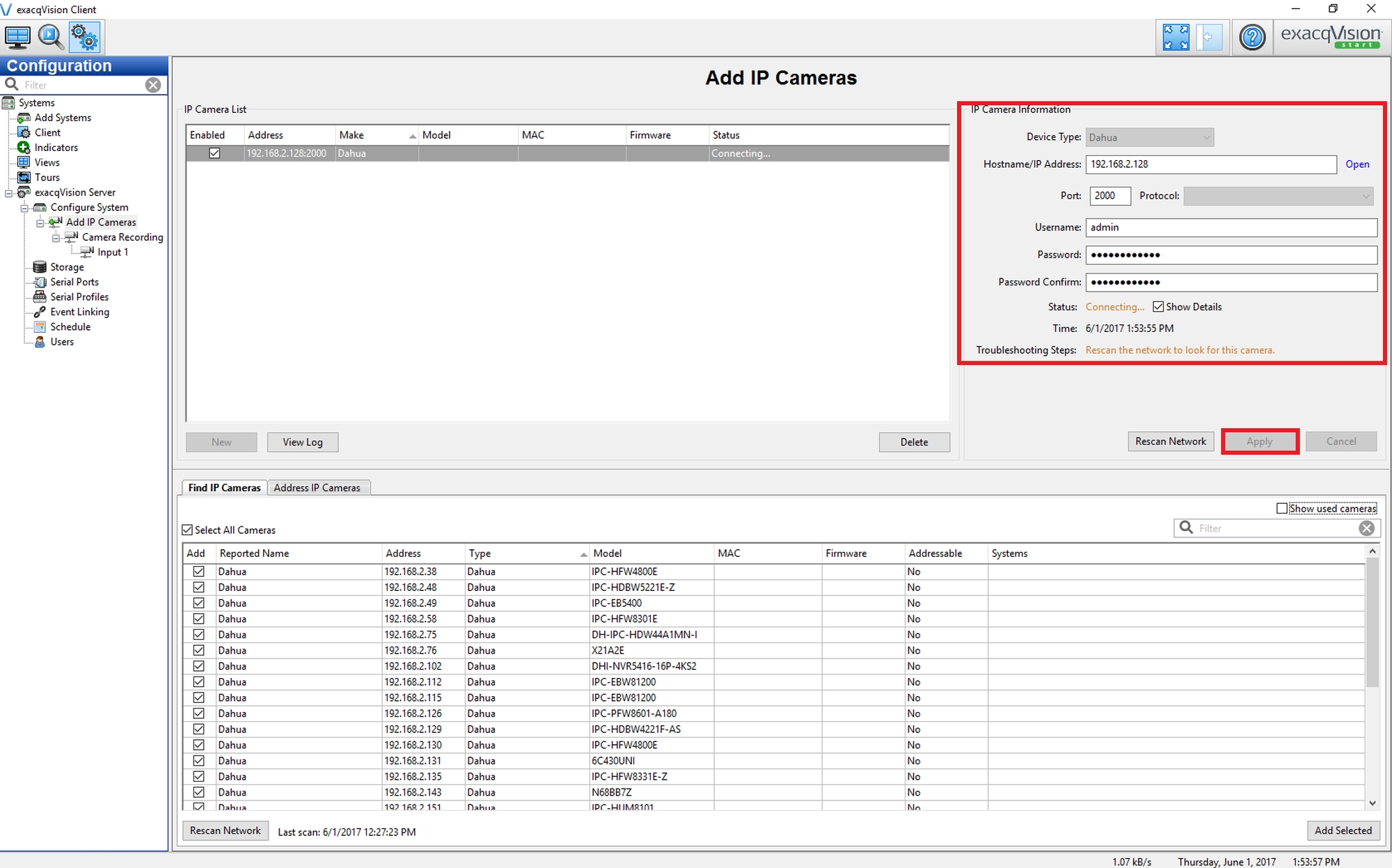Click the Config gears toolbar icon

click(x=85, y=37)
